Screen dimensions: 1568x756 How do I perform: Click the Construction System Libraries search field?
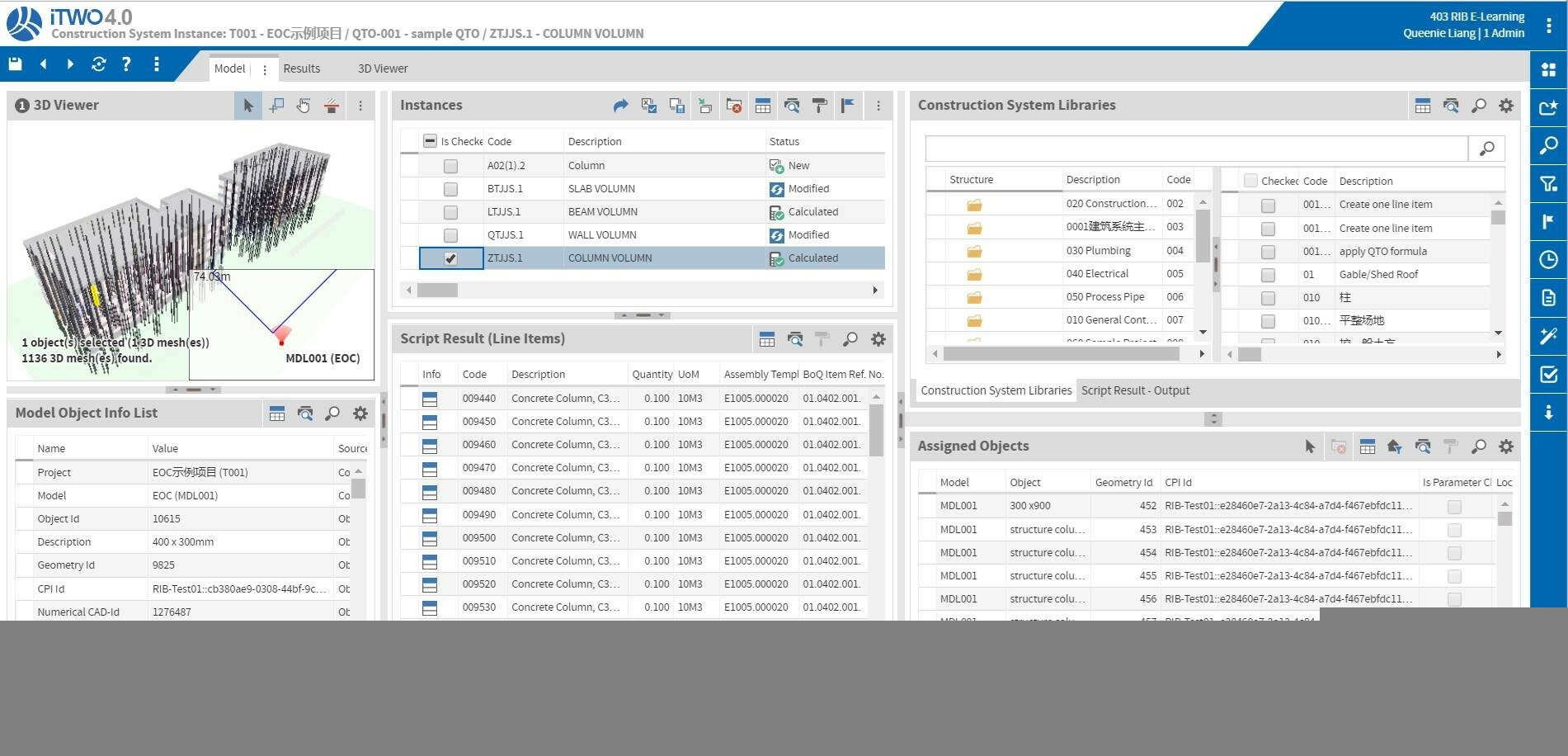coord(1196,149)
